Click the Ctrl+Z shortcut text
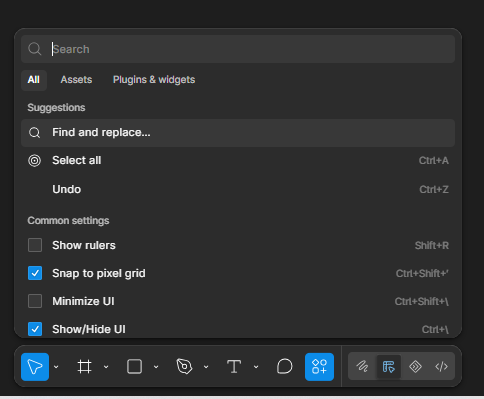 click(x=434, y=189)
